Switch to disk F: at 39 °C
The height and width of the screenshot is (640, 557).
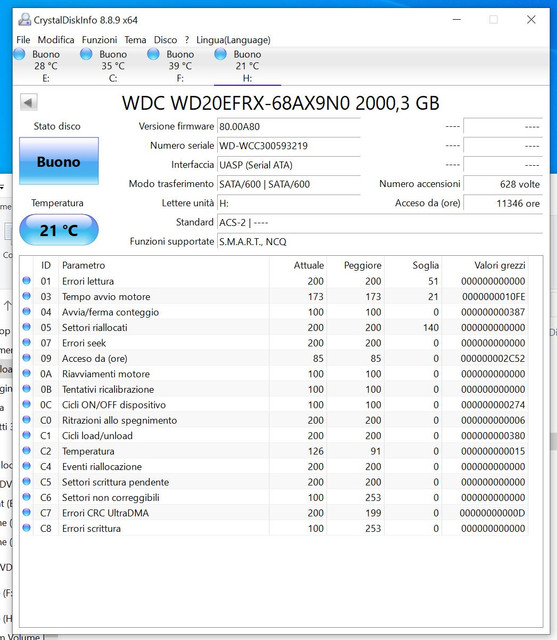click(180, 66)
